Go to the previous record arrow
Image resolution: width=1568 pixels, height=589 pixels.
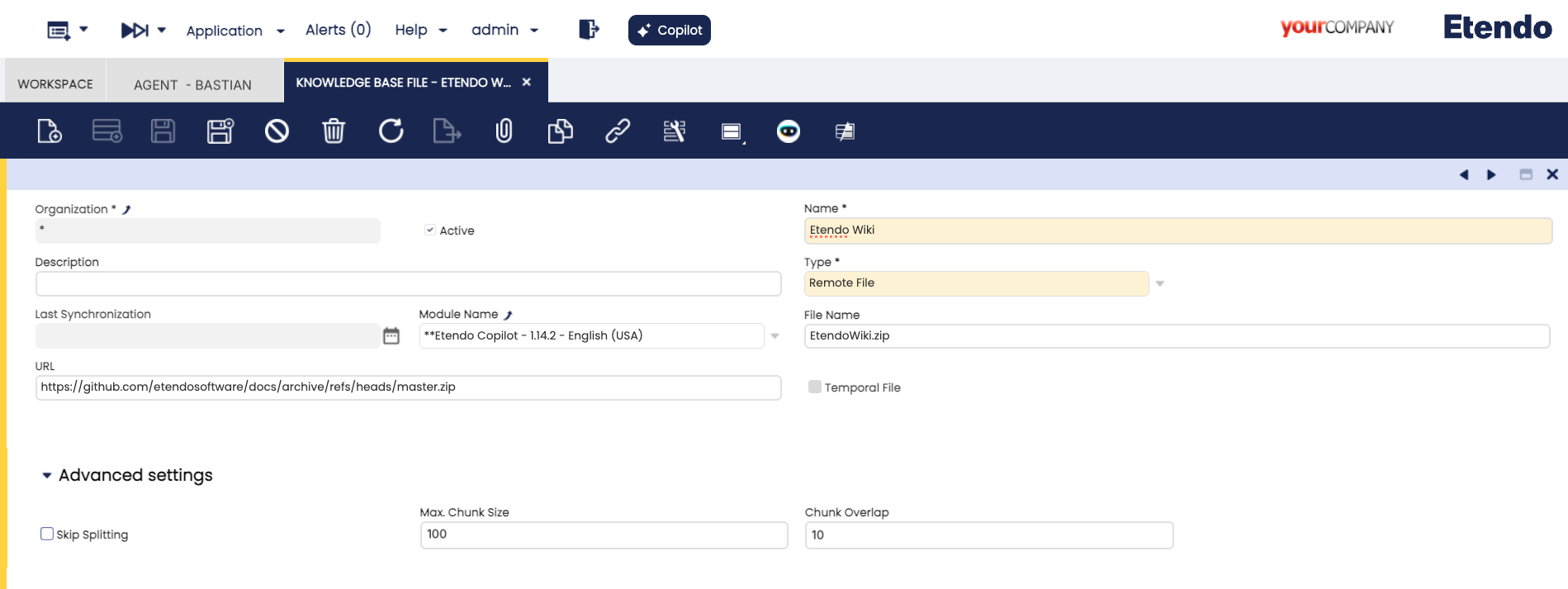pos(1464,174)
